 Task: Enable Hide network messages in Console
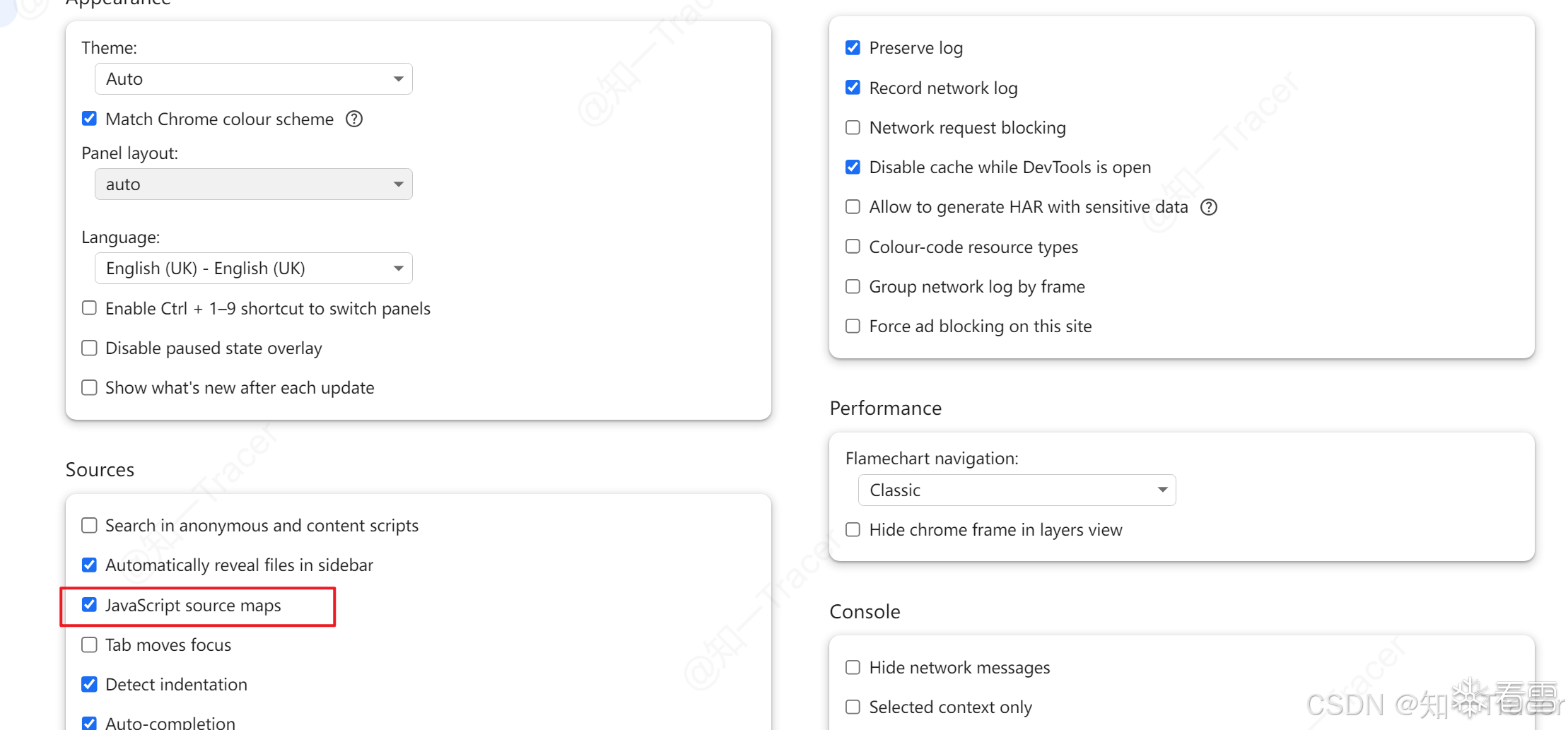[853, 668]
